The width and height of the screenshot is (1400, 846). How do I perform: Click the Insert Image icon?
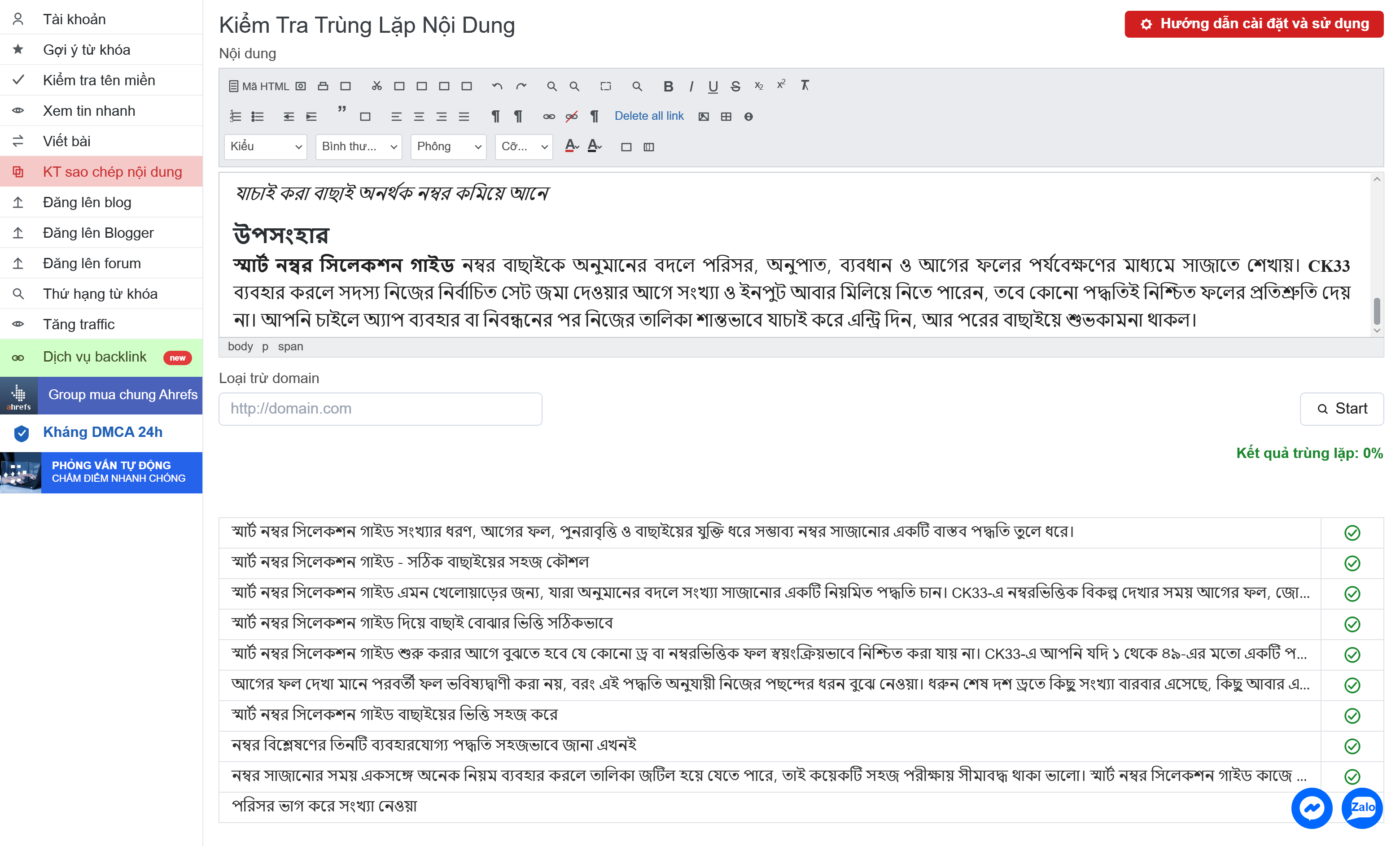click(x=704, y=117)
